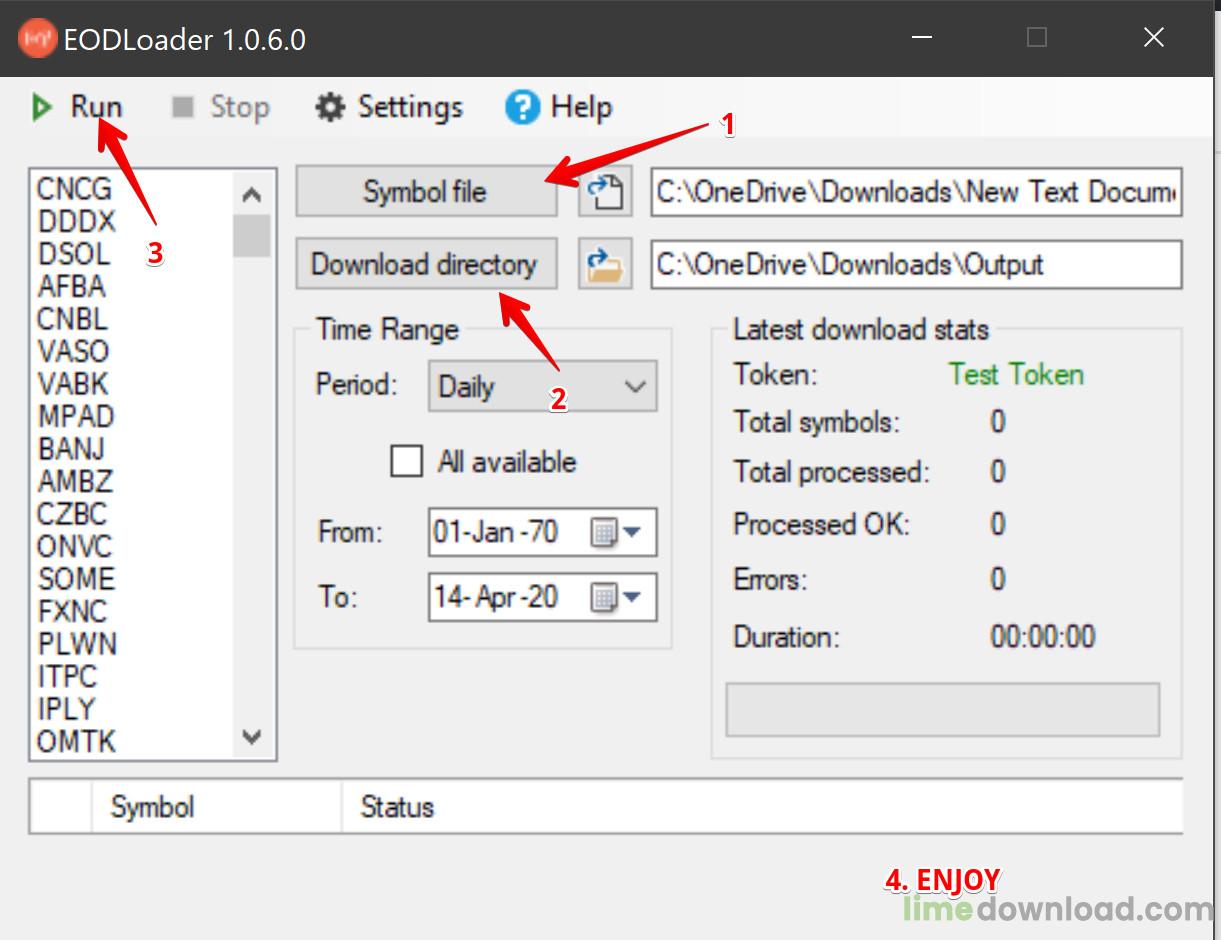Click the download directory path field
This screenshot has width=1221, height=940.
[x=916, y=265]
